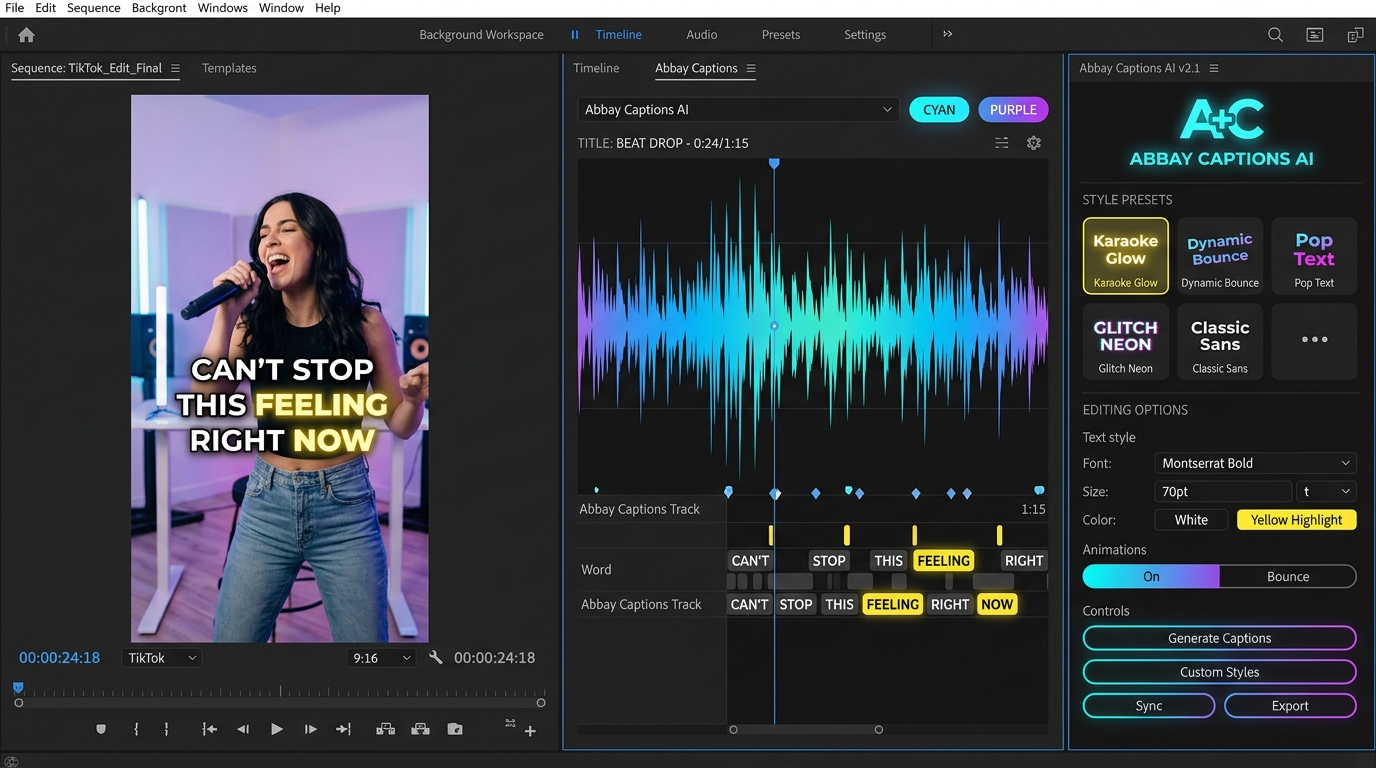Click the Extract icon in the transport bar
The width and height of the screenshot is (1376, 768).
(x=420, y=730)
